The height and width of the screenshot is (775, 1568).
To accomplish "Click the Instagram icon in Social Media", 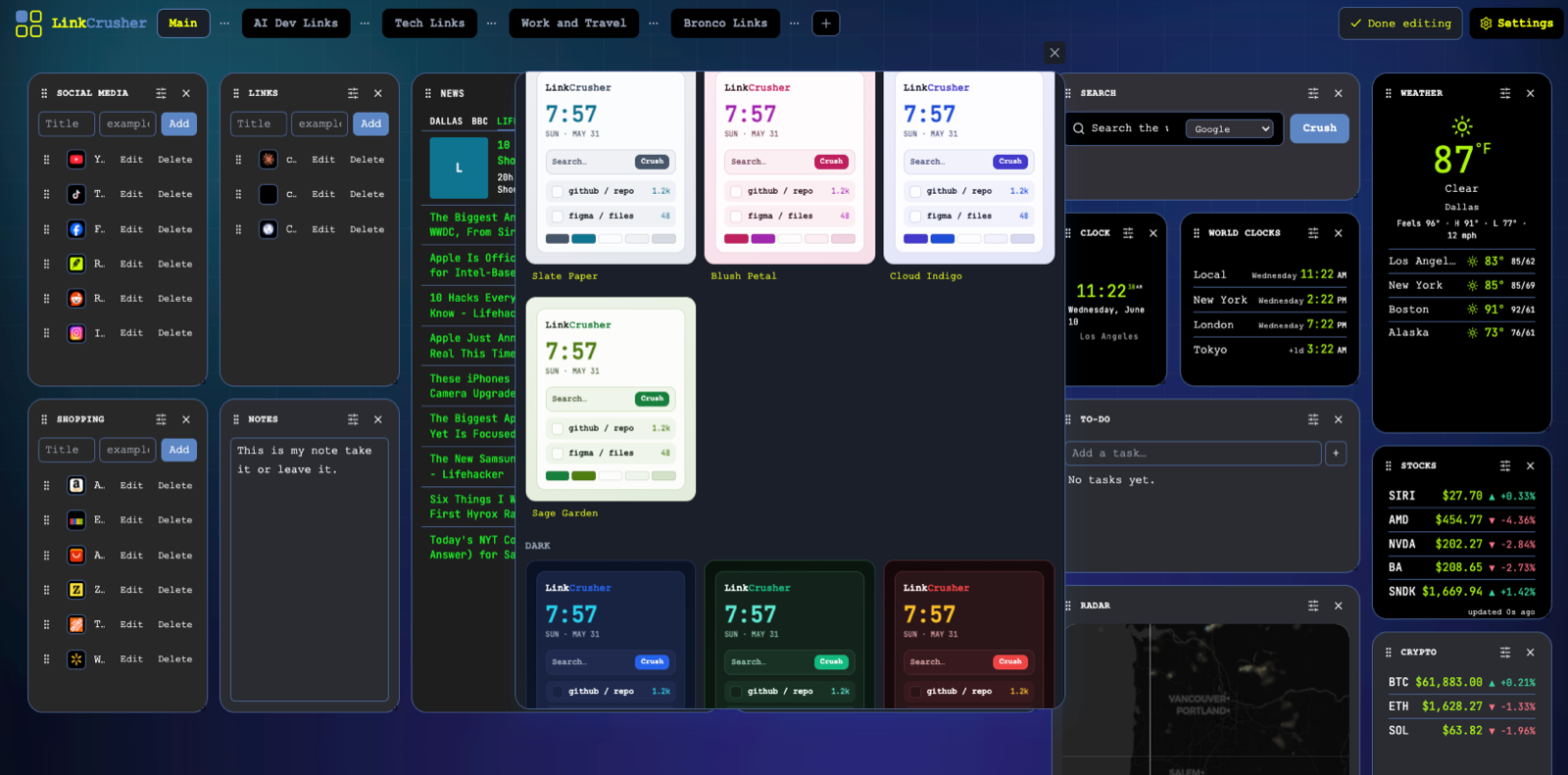I will (76, 333).
